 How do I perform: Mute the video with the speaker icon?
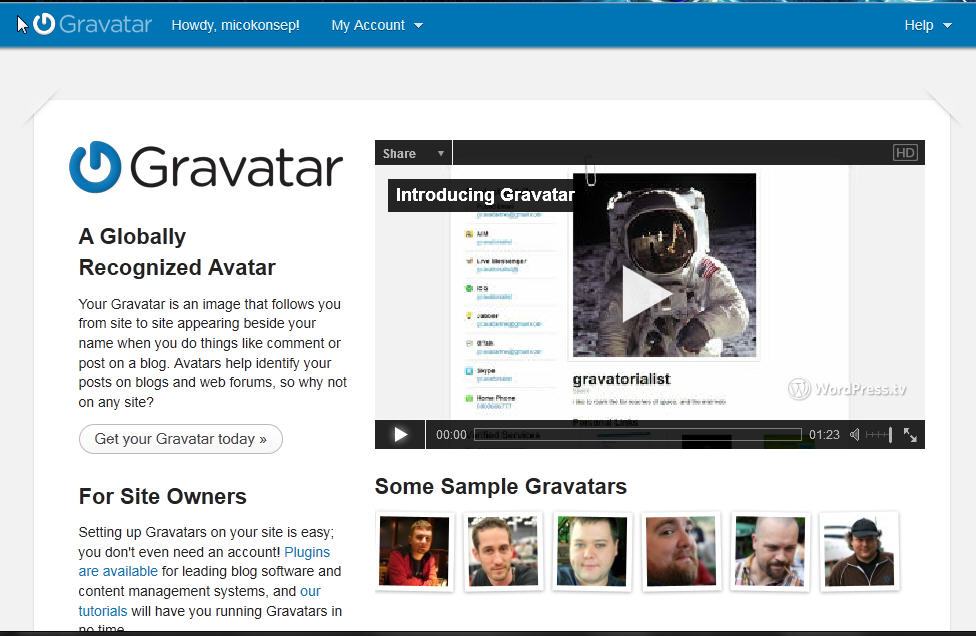coord(855,434)
